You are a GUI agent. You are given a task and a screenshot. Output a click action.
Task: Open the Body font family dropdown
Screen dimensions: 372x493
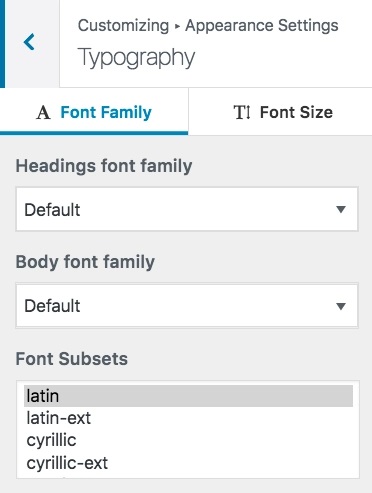coord(187,305)
